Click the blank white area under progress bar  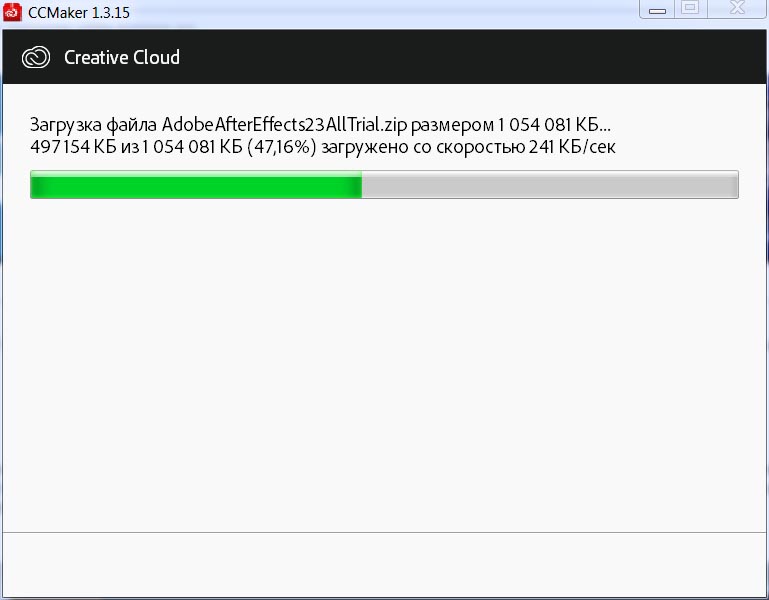pos(384,363)
